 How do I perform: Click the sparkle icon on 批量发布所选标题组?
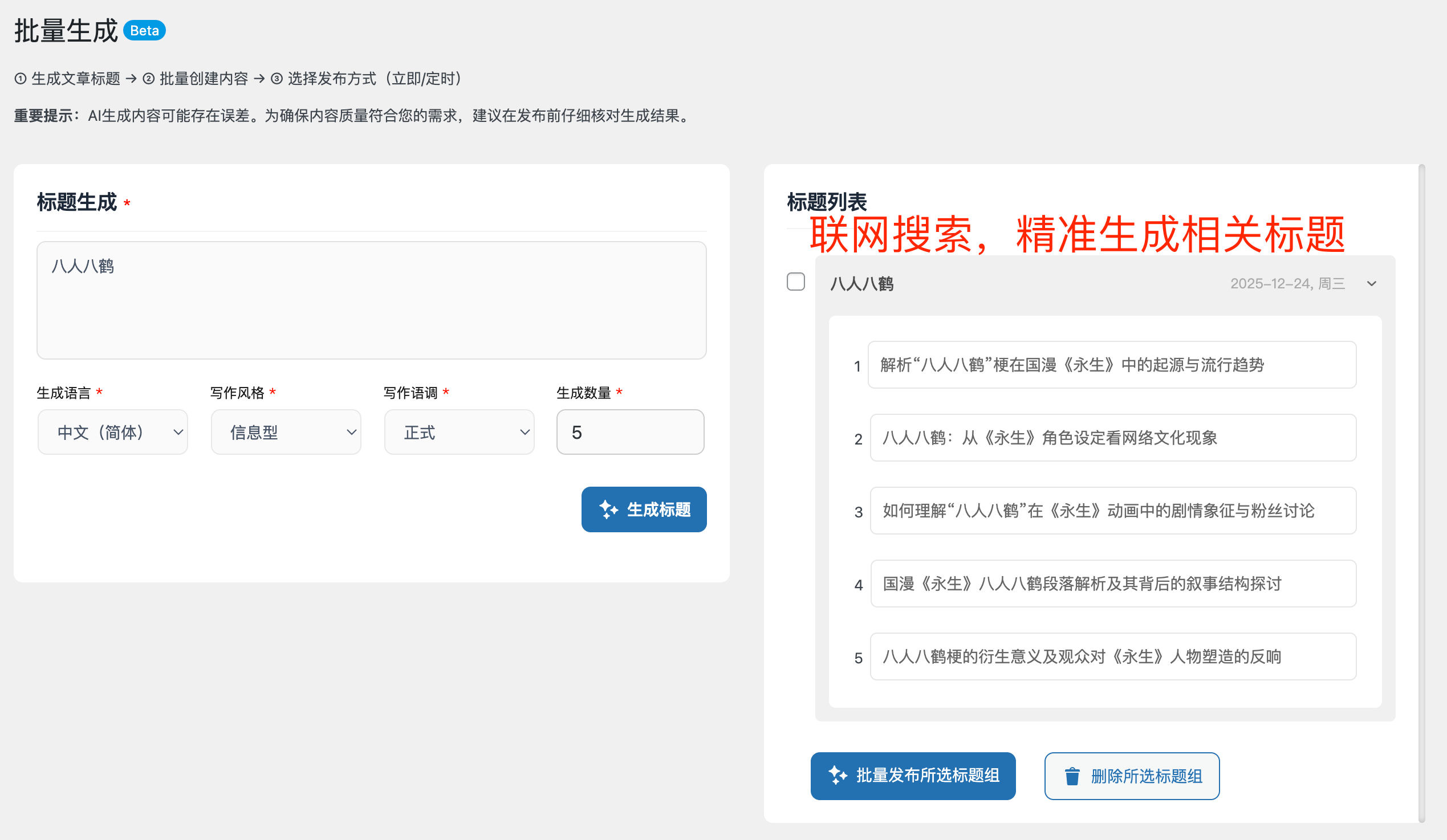[837, 776]
